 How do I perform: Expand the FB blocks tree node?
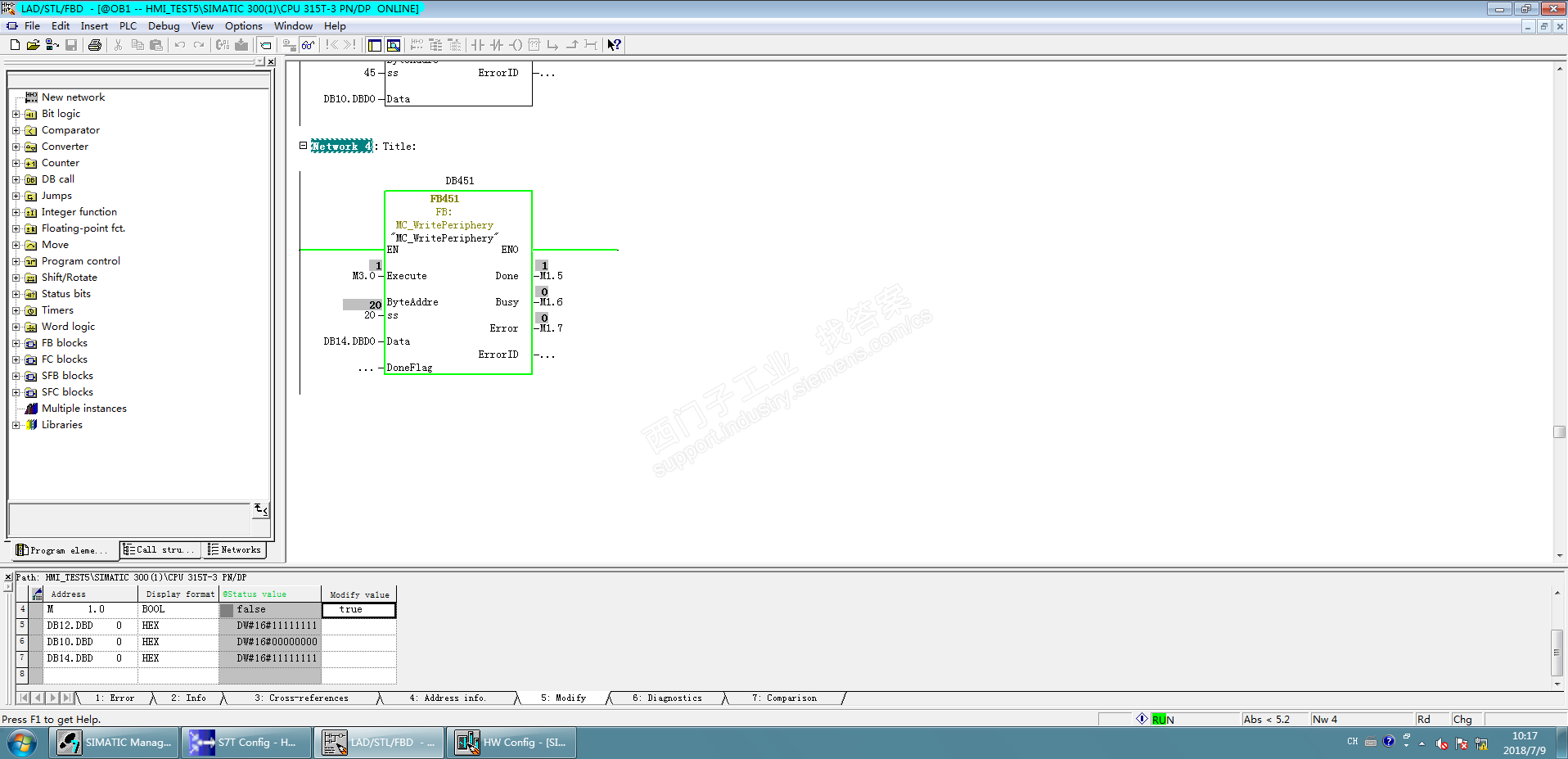pos(16,343)
